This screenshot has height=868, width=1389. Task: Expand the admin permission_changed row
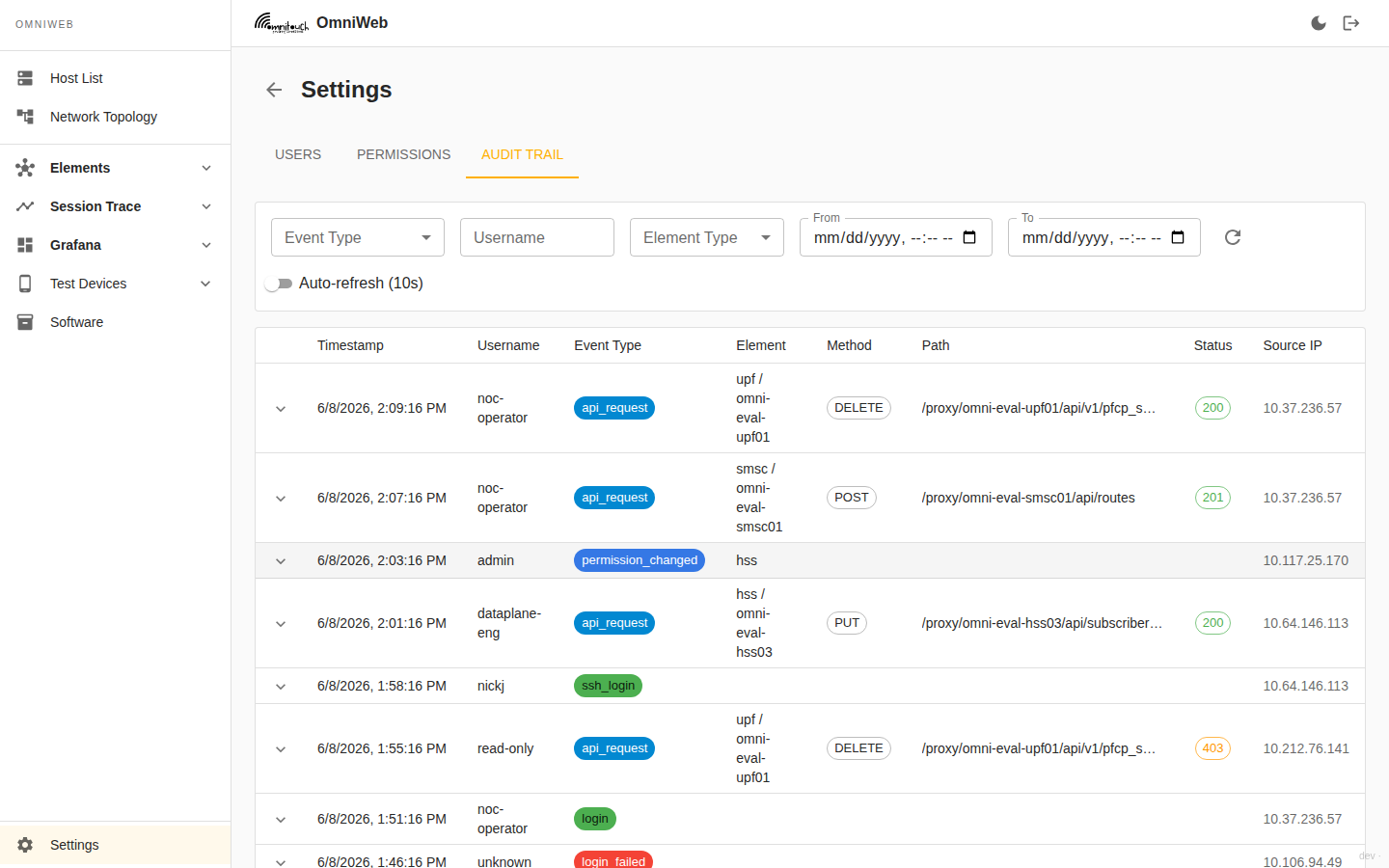[x=281, y=561]
